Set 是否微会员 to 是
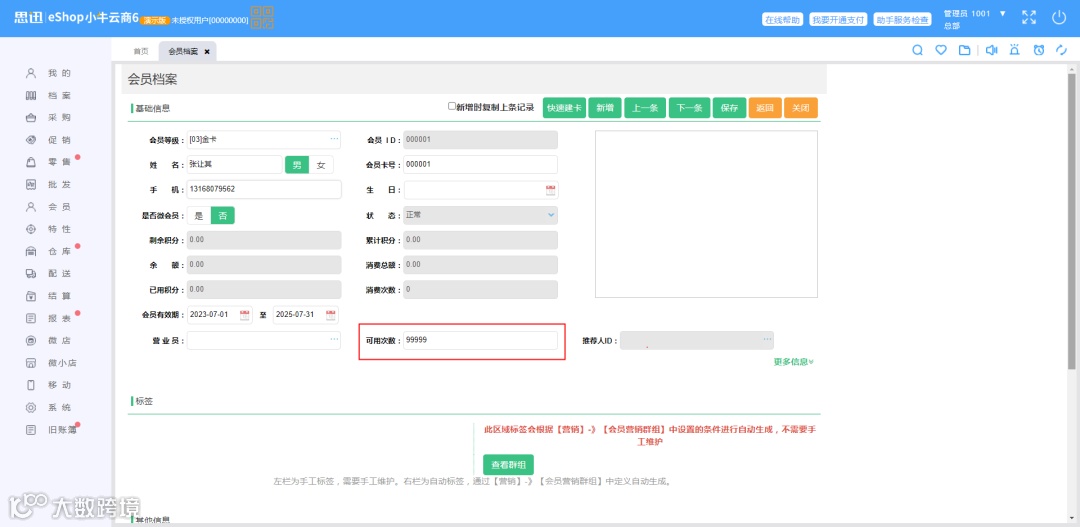 pyautogui.click(x=199, y=216)
